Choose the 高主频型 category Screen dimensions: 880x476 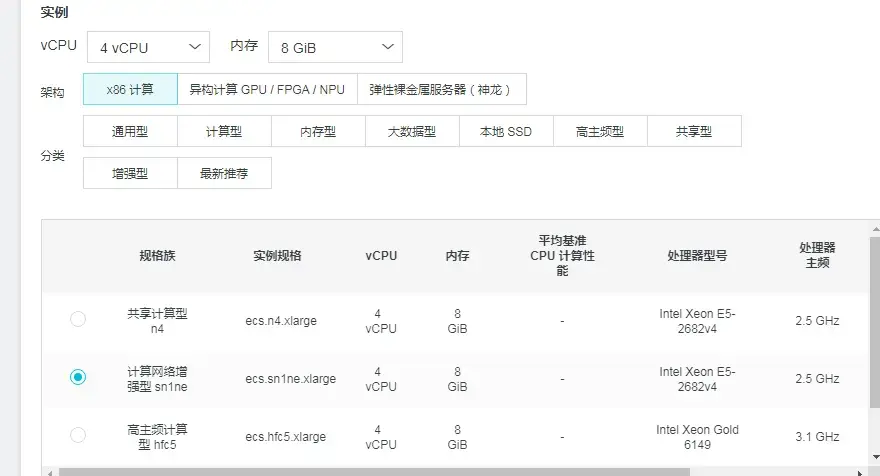(x=600, y=131)
